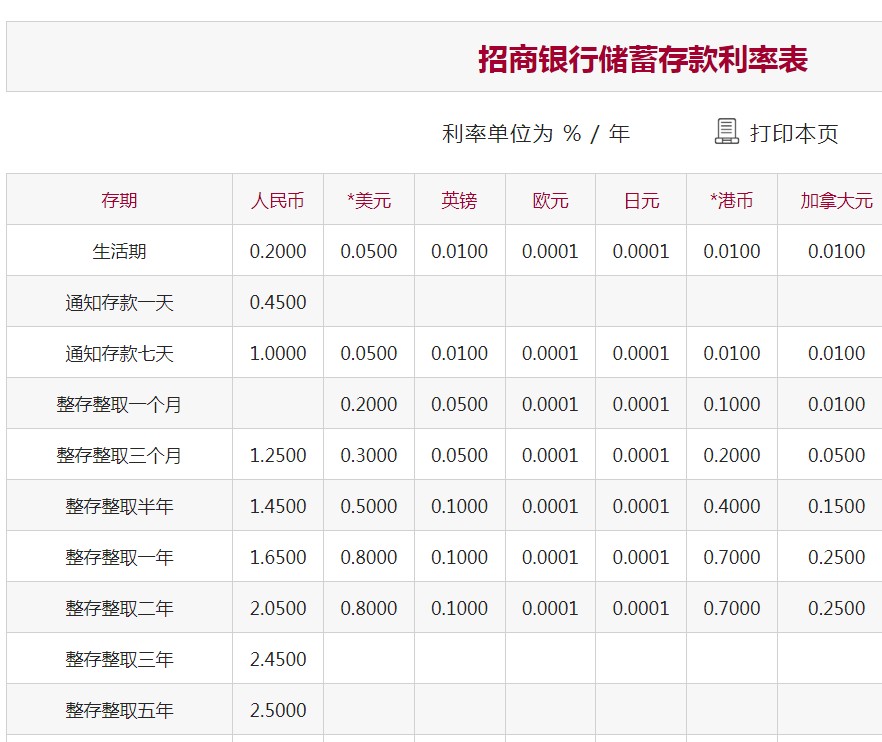Click 美元 rate 0.8000 for 整存整取二年

[x=369, y=608]
